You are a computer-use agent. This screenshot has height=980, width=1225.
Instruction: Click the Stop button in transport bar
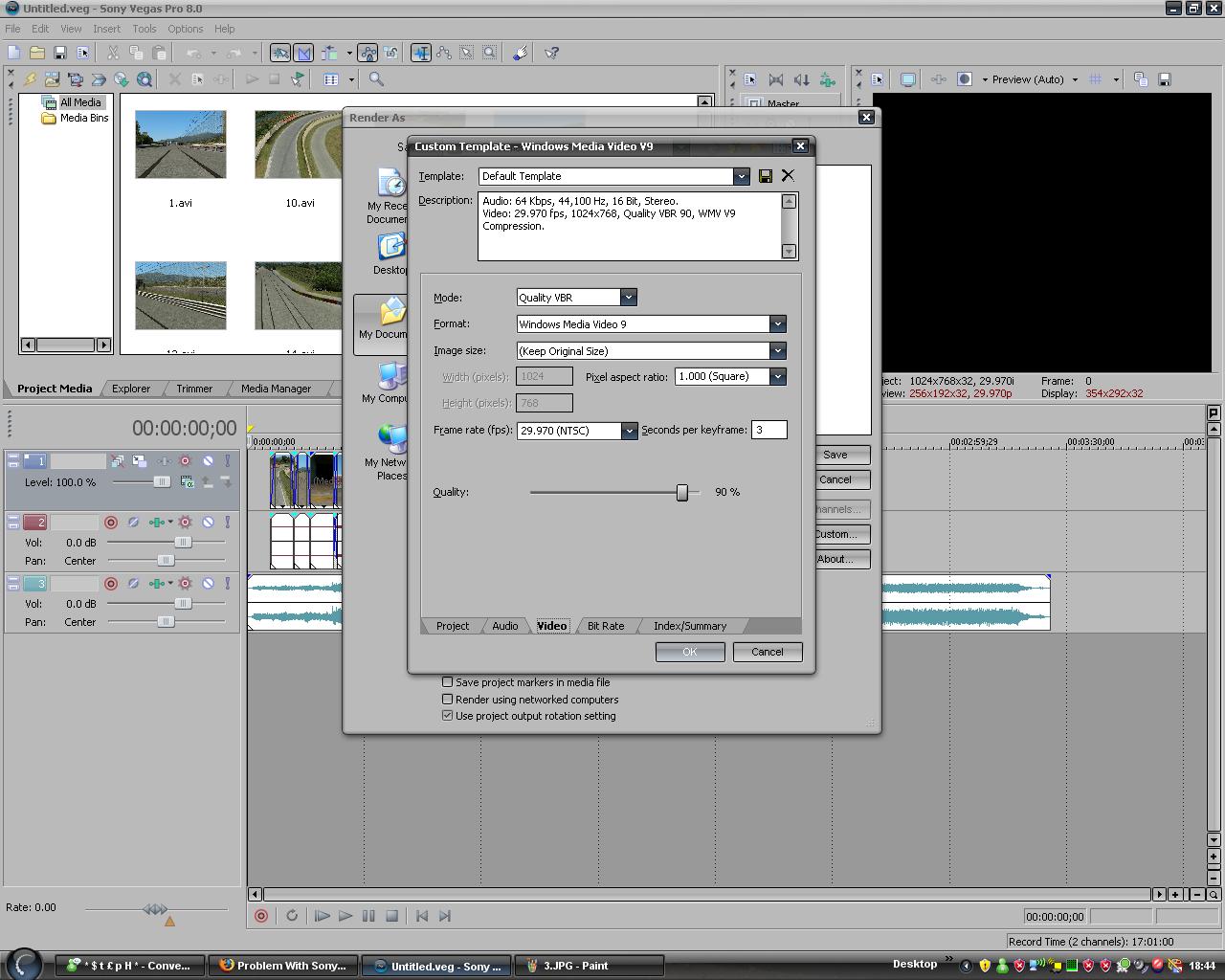tap(391, 916)
